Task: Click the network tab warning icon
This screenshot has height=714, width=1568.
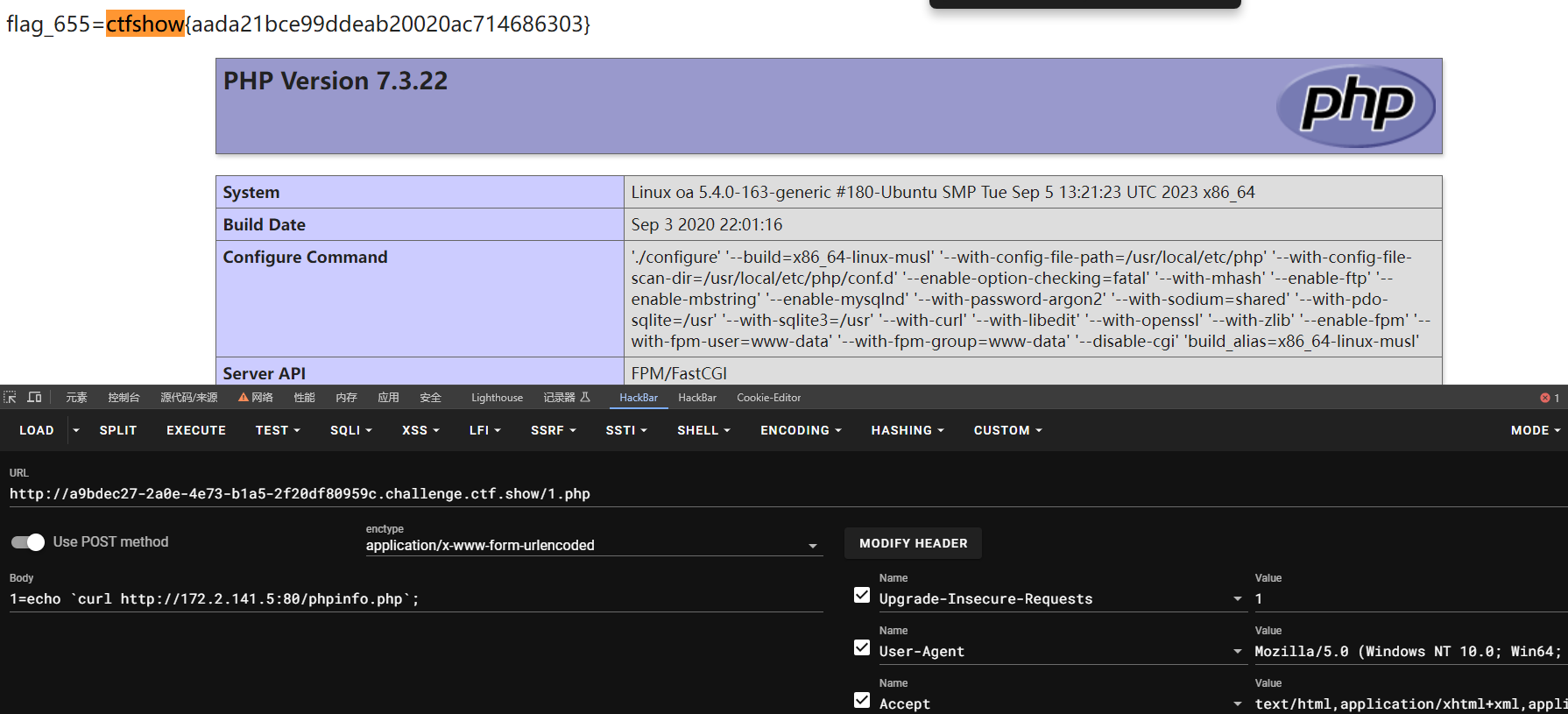Action: click(x=244, y=397)
